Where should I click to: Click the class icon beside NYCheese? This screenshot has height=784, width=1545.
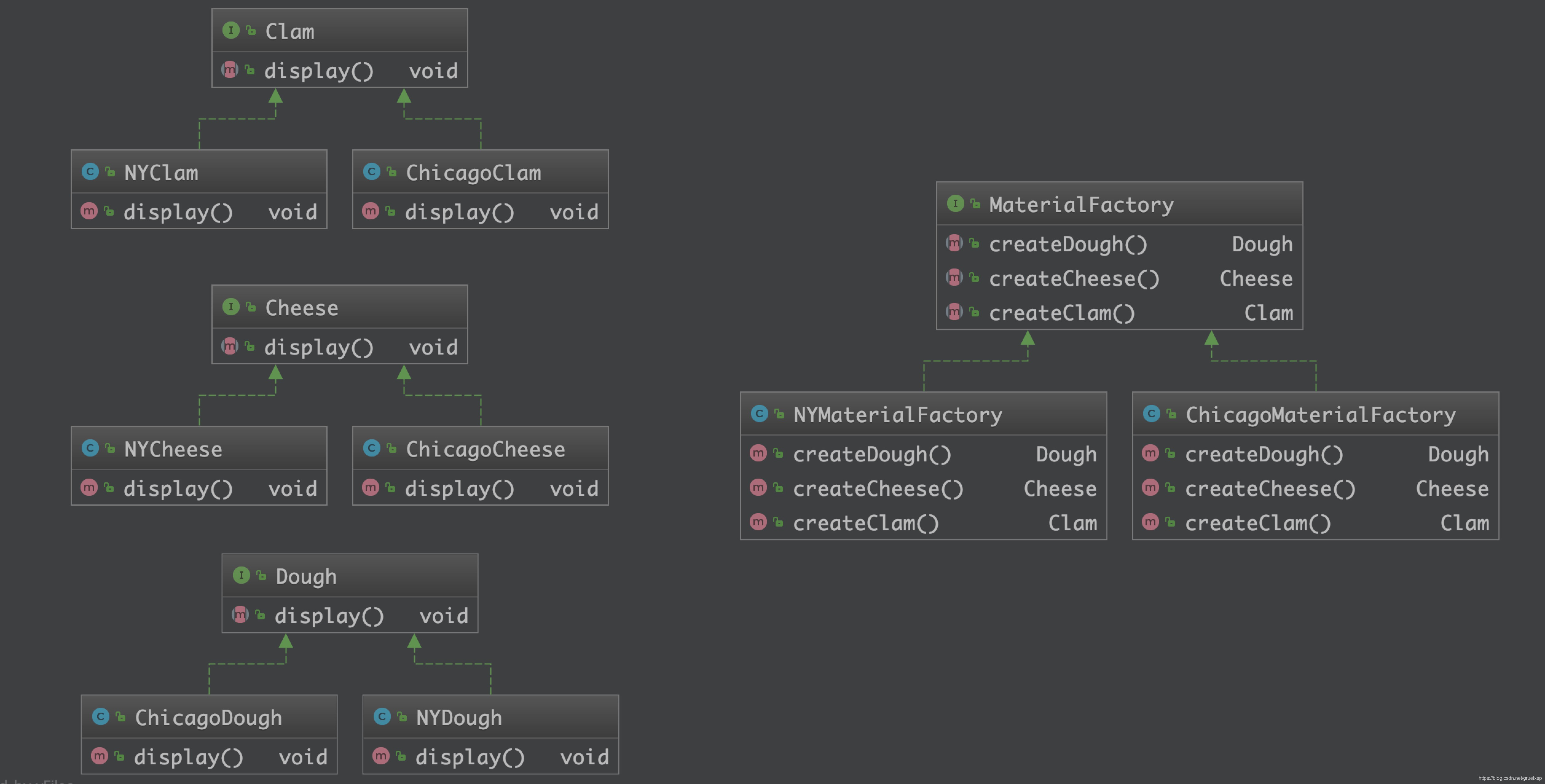click(x=90, y=448)
